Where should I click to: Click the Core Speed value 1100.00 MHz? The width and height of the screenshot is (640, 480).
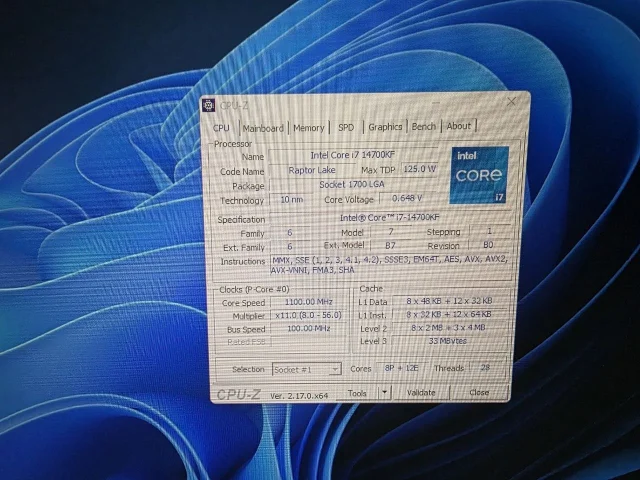tap(309, 302)
